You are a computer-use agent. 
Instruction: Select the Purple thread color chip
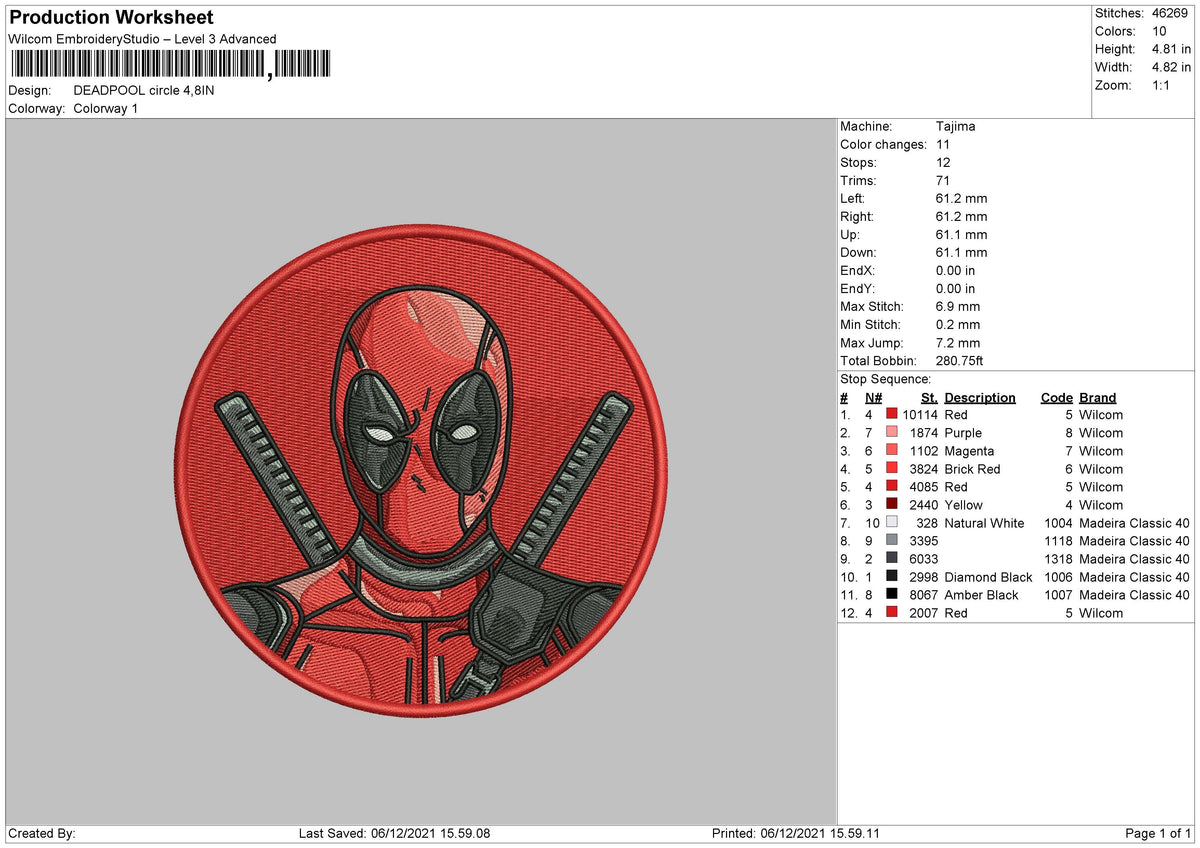[890, 433]
